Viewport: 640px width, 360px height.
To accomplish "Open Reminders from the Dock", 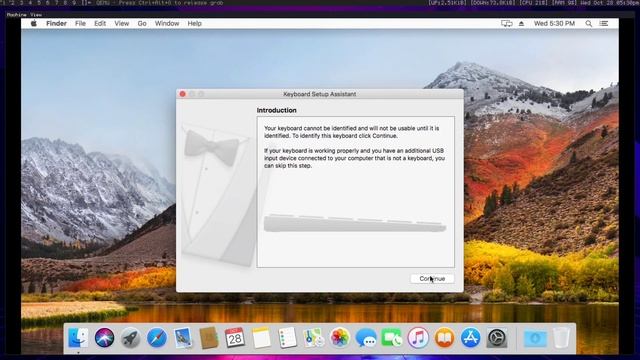I will tap(287, 338).
